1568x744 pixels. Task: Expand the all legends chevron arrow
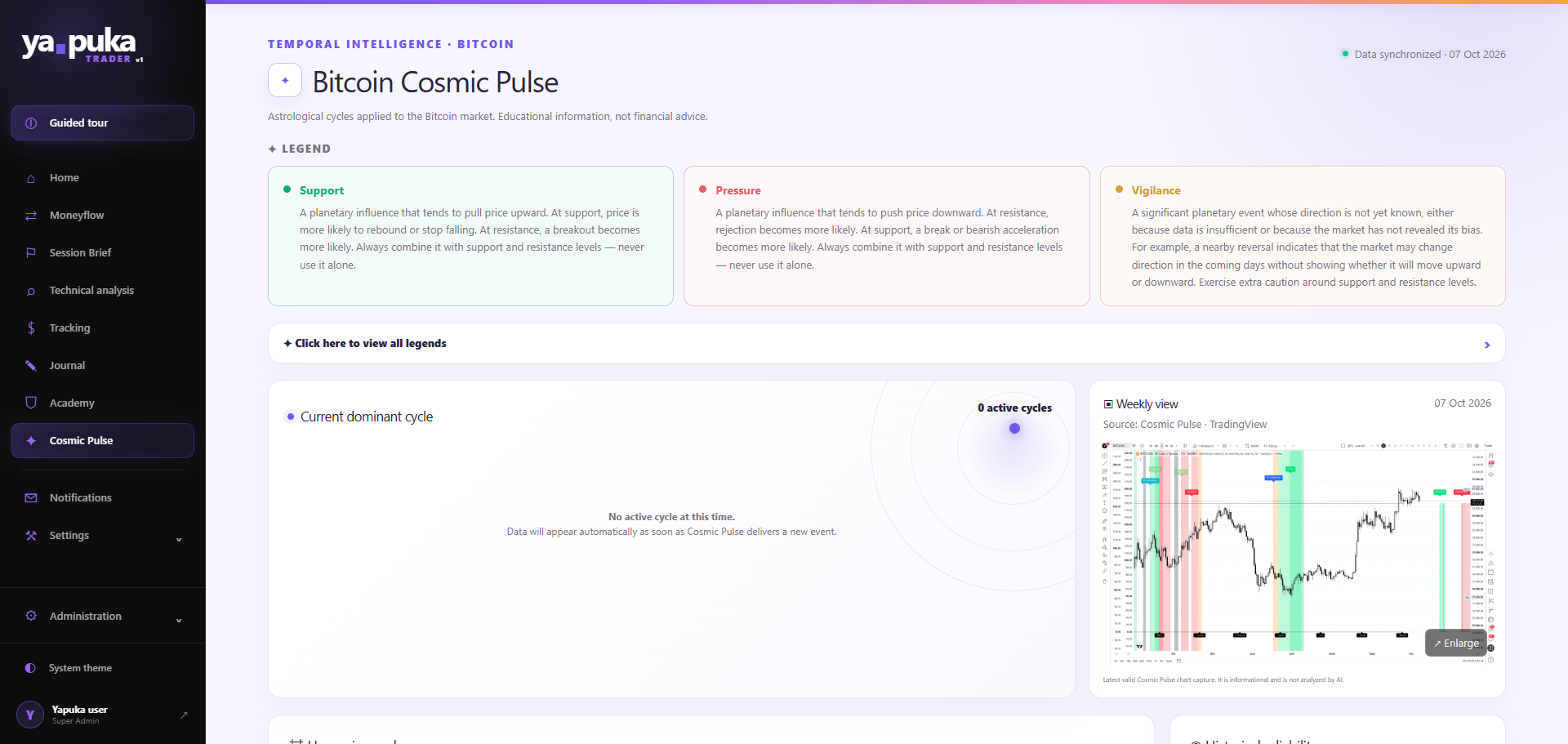click(x=1487, y=345)
